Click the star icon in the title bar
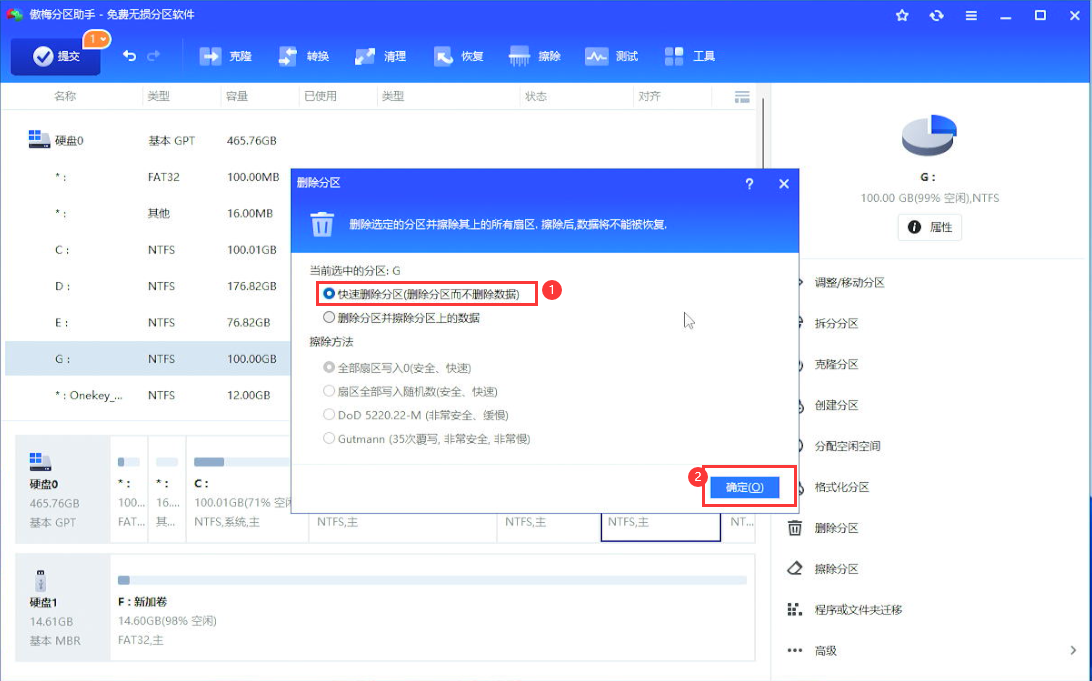1092x681 pixels. 902,15
